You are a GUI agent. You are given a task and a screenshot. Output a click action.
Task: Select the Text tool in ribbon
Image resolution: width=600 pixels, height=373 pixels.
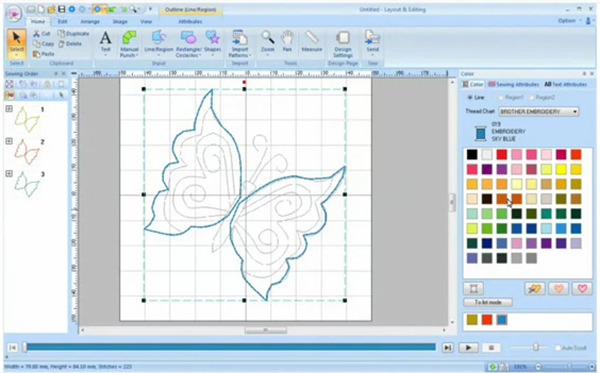point(105,43)
